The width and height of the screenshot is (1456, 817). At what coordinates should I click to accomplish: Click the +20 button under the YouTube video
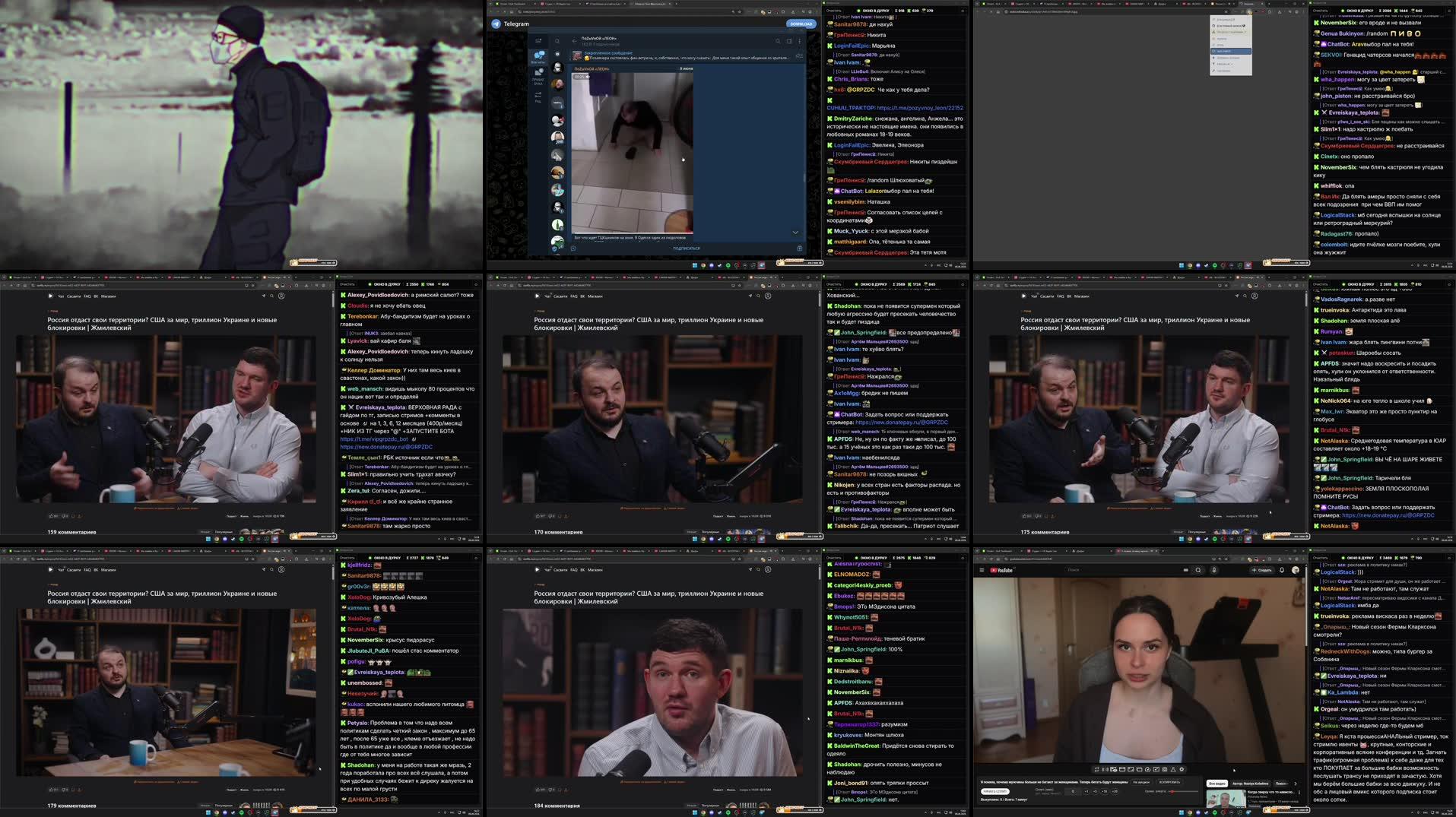[x=1115, y=791]
